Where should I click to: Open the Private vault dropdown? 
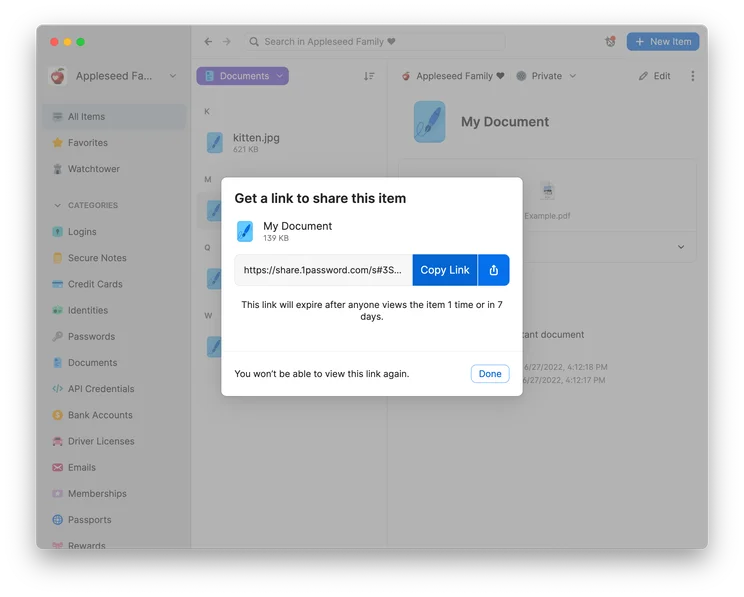[547, 76]
